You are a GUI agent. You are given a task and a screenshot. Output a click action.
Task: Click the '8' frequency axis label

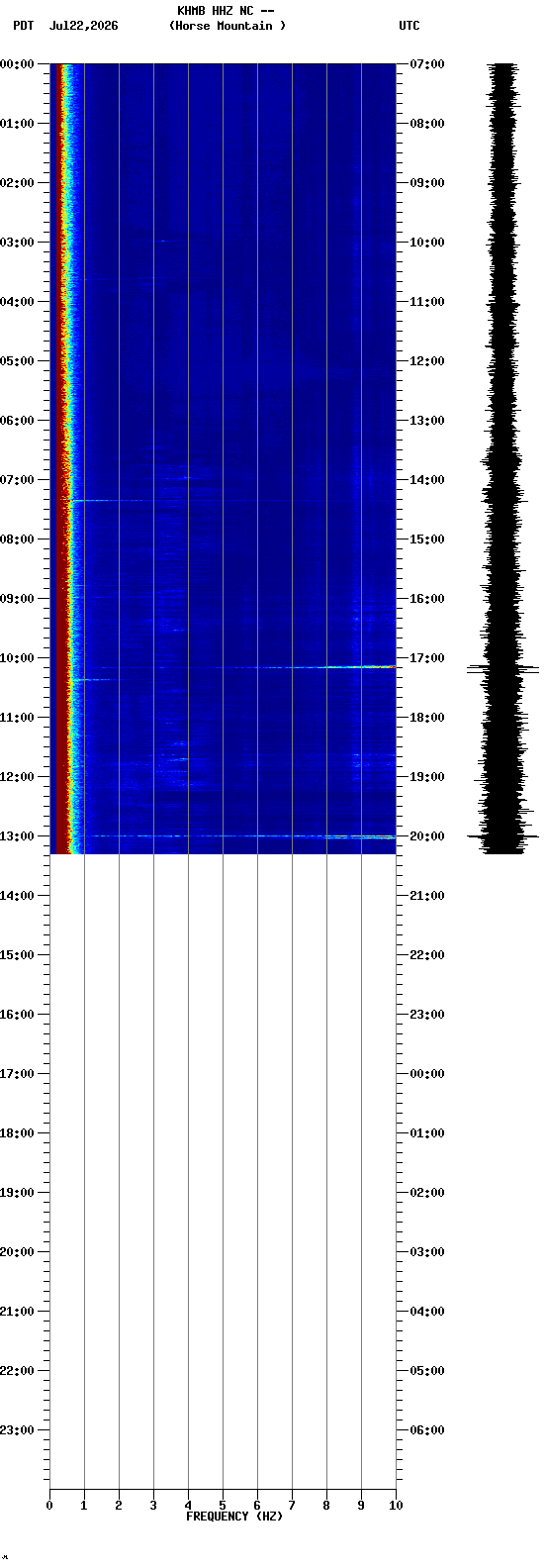click(326, 1506)
